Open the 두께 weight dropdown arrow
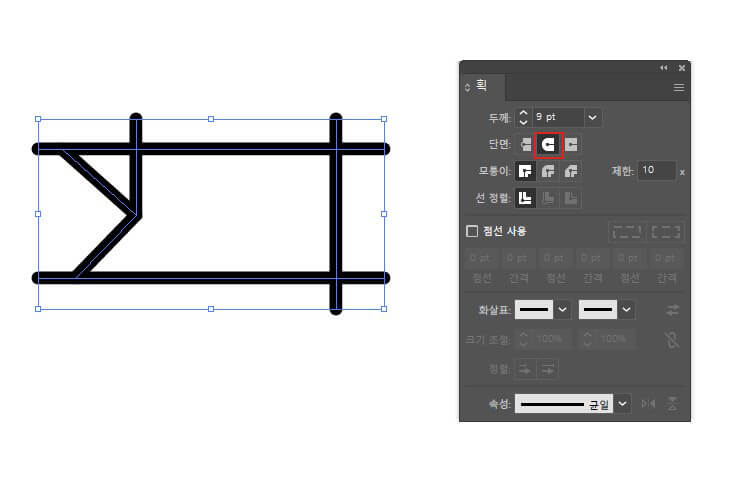Screen dimensions: 737x489 (593, 118)
